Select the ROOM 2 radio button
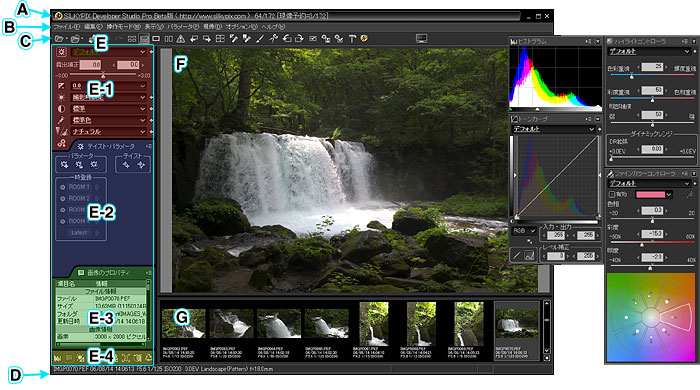The height and width of the screenshot is (390, 700). pos(62,199)
